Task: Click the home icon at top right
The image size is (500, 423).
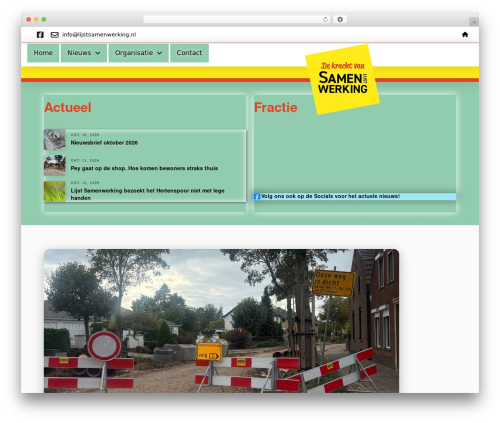Action: pyautogui.click(x=465, y=34)
